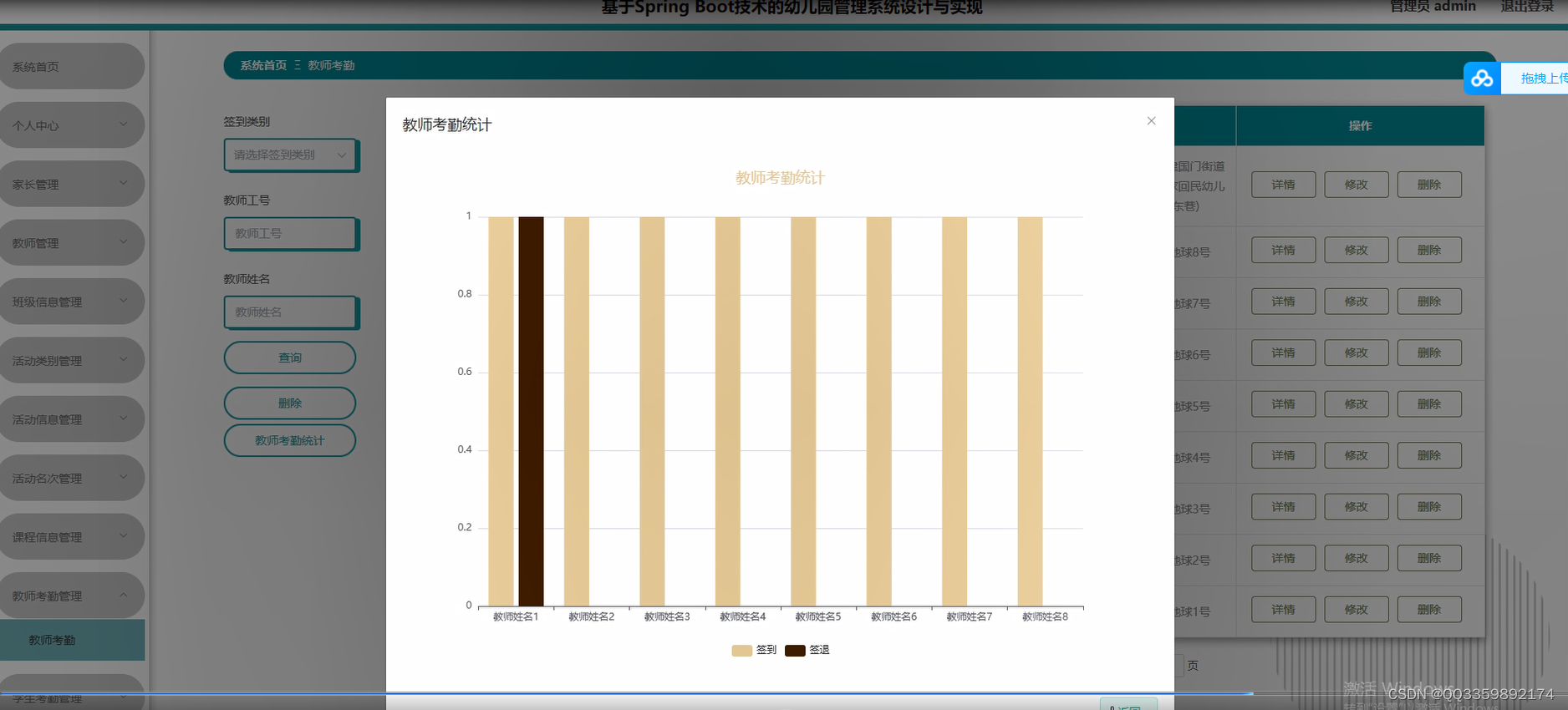Toggle the 签退 legend series

pos(807,650)
